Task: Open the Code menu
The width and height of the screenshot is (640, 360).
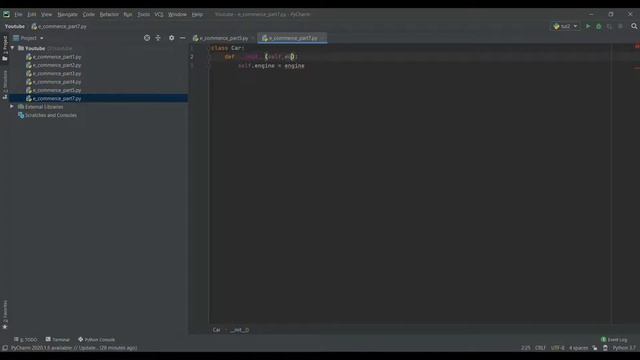Action: point(89,14)
